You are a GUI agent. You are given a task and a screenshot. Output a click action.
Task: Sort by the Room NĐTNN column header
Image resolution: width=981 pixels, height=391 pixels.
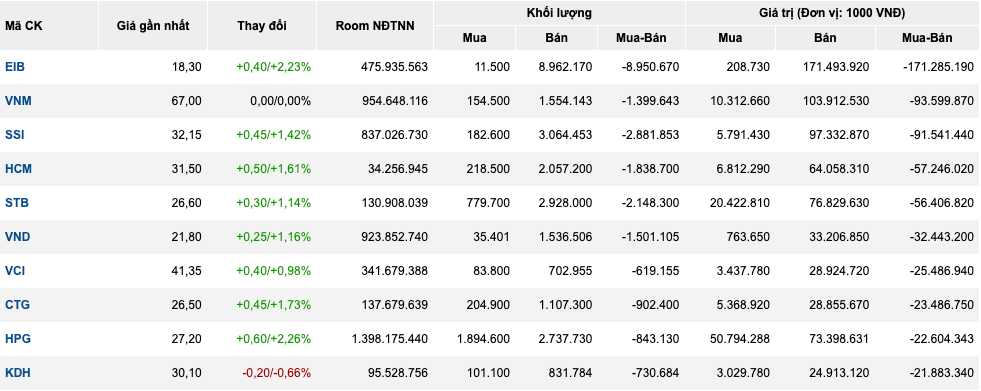[375, 26]
